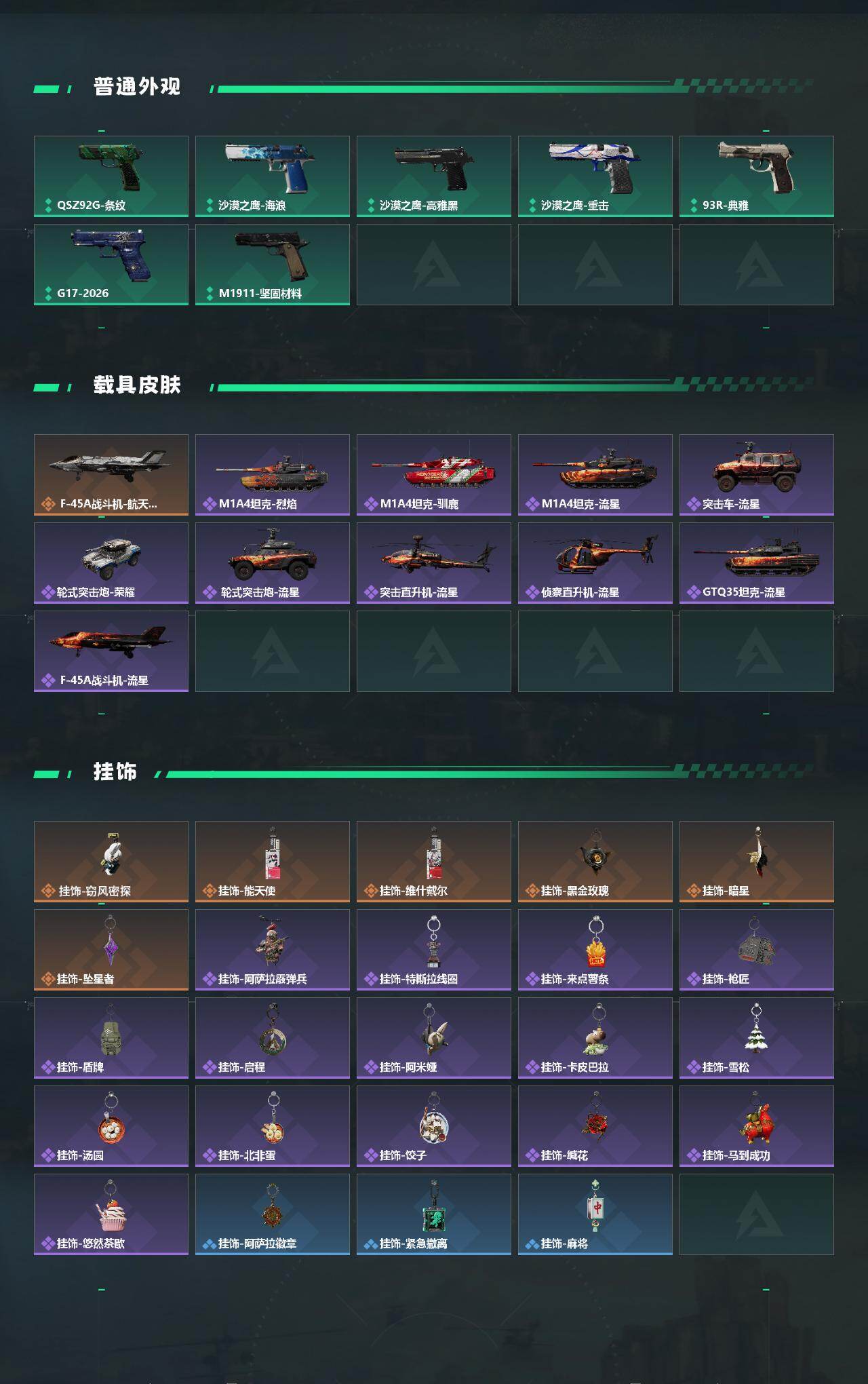Viewport: 868px width, 1384px height.
Task: Open the F-45A战斗机-航天 vehicle skin
Action: point(111,475)
